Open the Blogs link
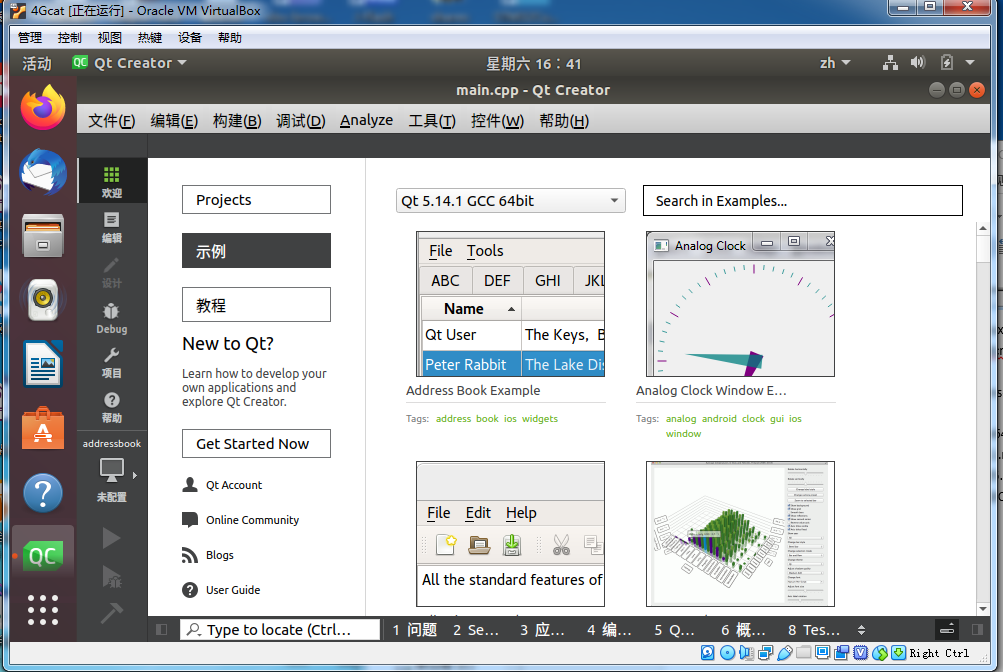 pos(208,555)
